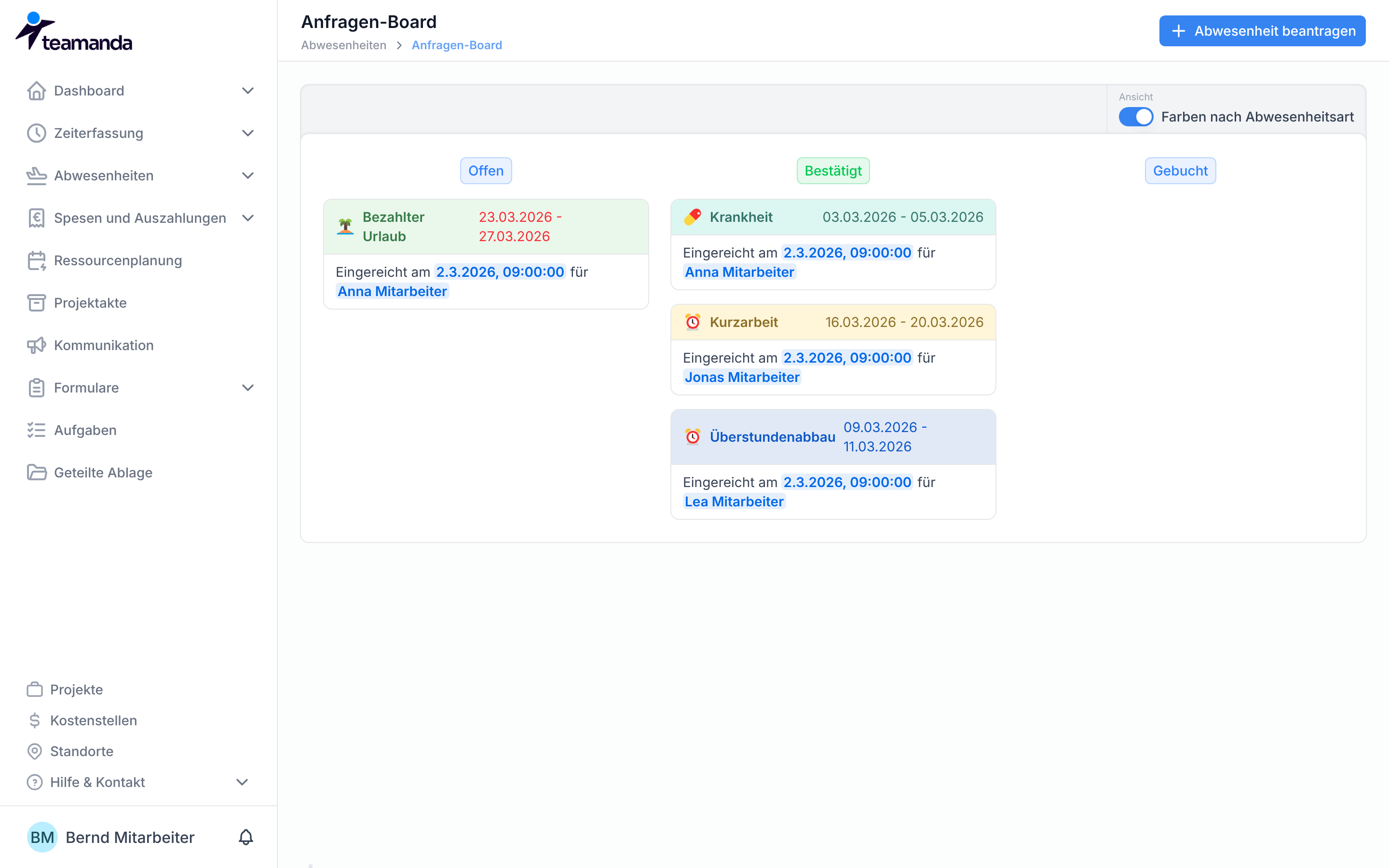Click the Standorte location pin icon
This screenshot has height=868, width=1389.
coord(35,751)
